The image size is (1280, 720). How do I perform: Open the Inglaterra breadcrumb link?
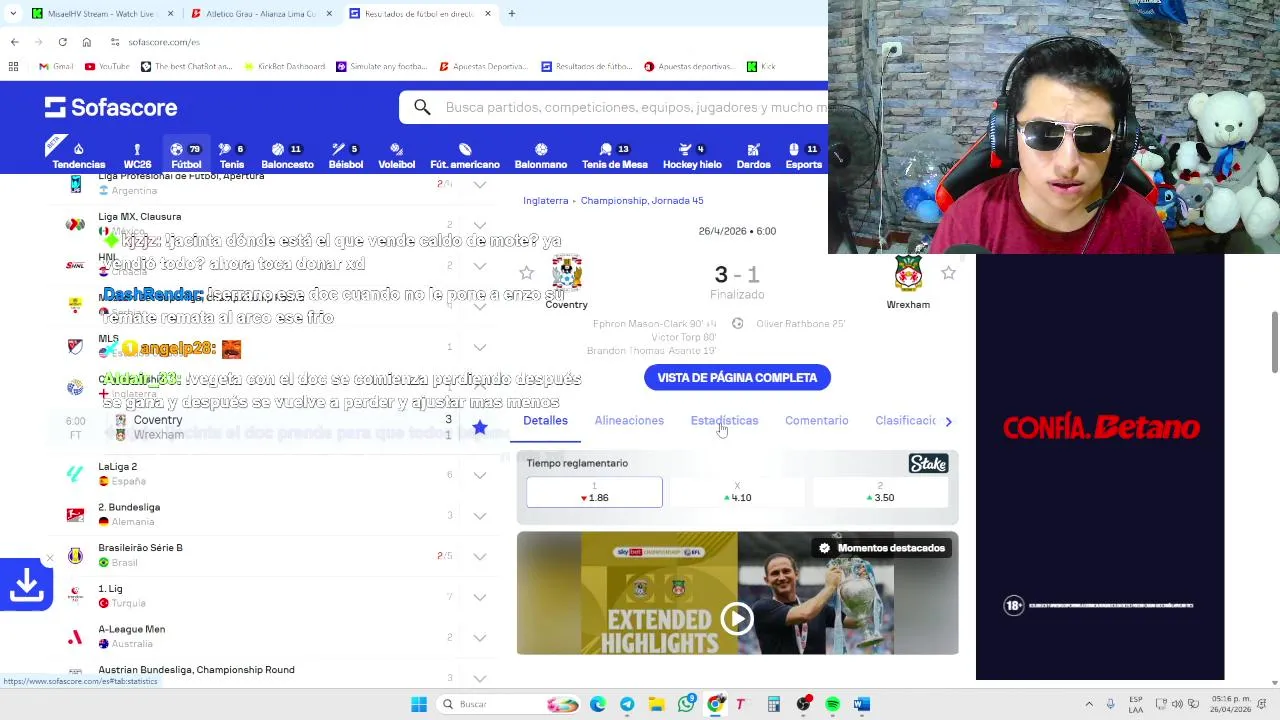(x=545, y=201)
